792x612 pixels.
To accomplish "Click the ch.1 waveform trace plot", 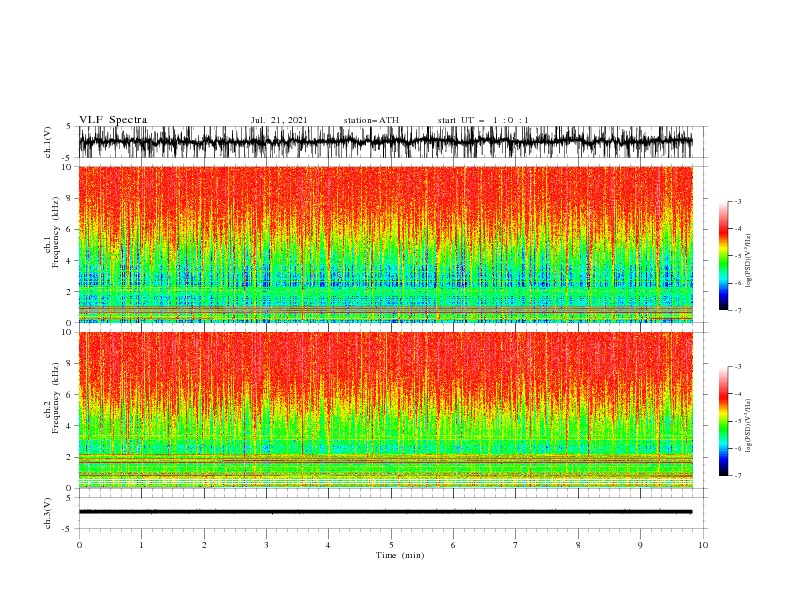I will (x=385, y=142).
